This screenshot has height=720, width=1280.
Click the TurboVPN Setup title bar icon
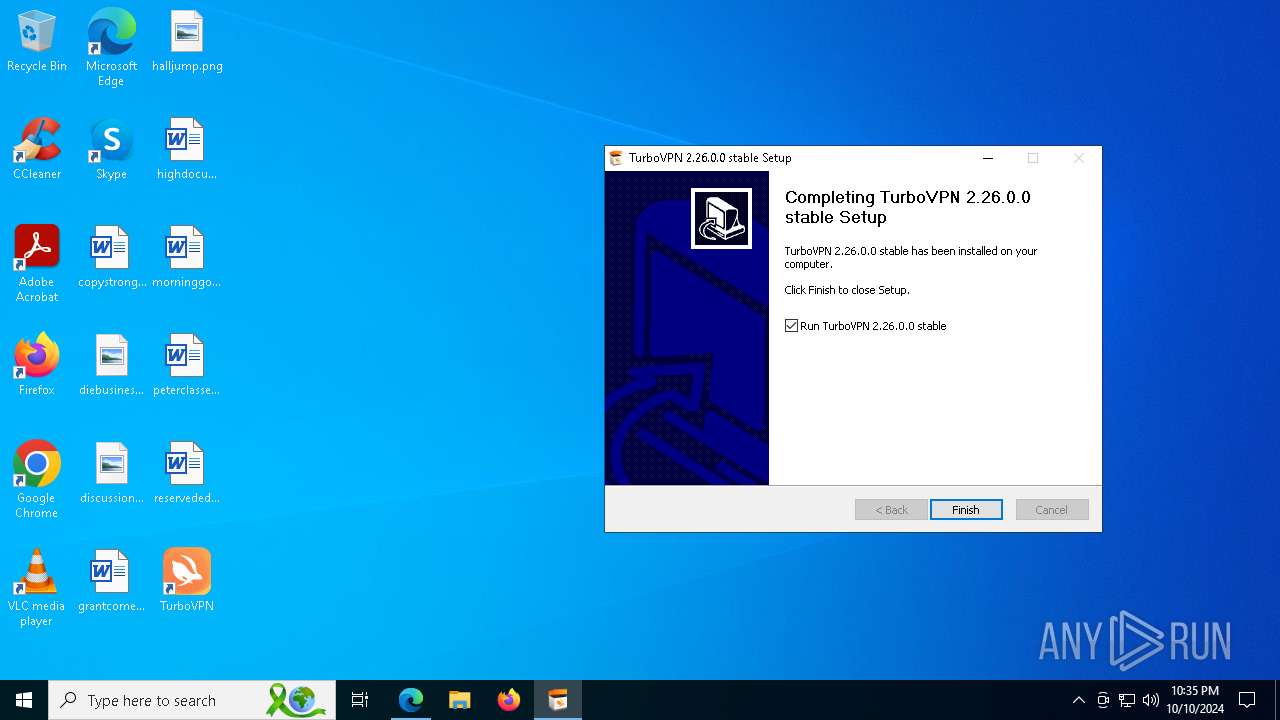point(616,158)
